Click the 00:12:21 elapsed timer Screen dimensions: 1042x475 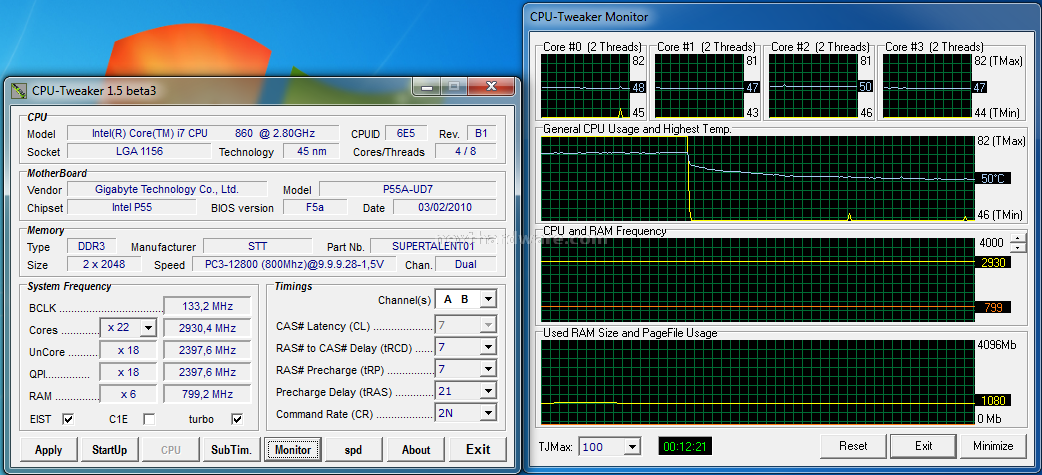[x=684, y=446]
